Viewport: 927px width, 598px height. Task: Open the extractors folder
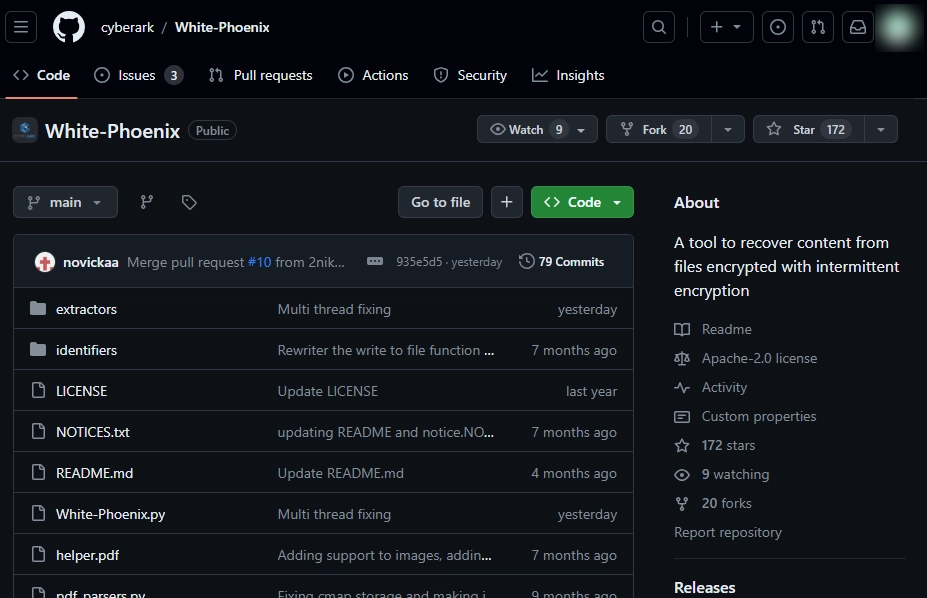pyautogui.click(x=86, y=308)
